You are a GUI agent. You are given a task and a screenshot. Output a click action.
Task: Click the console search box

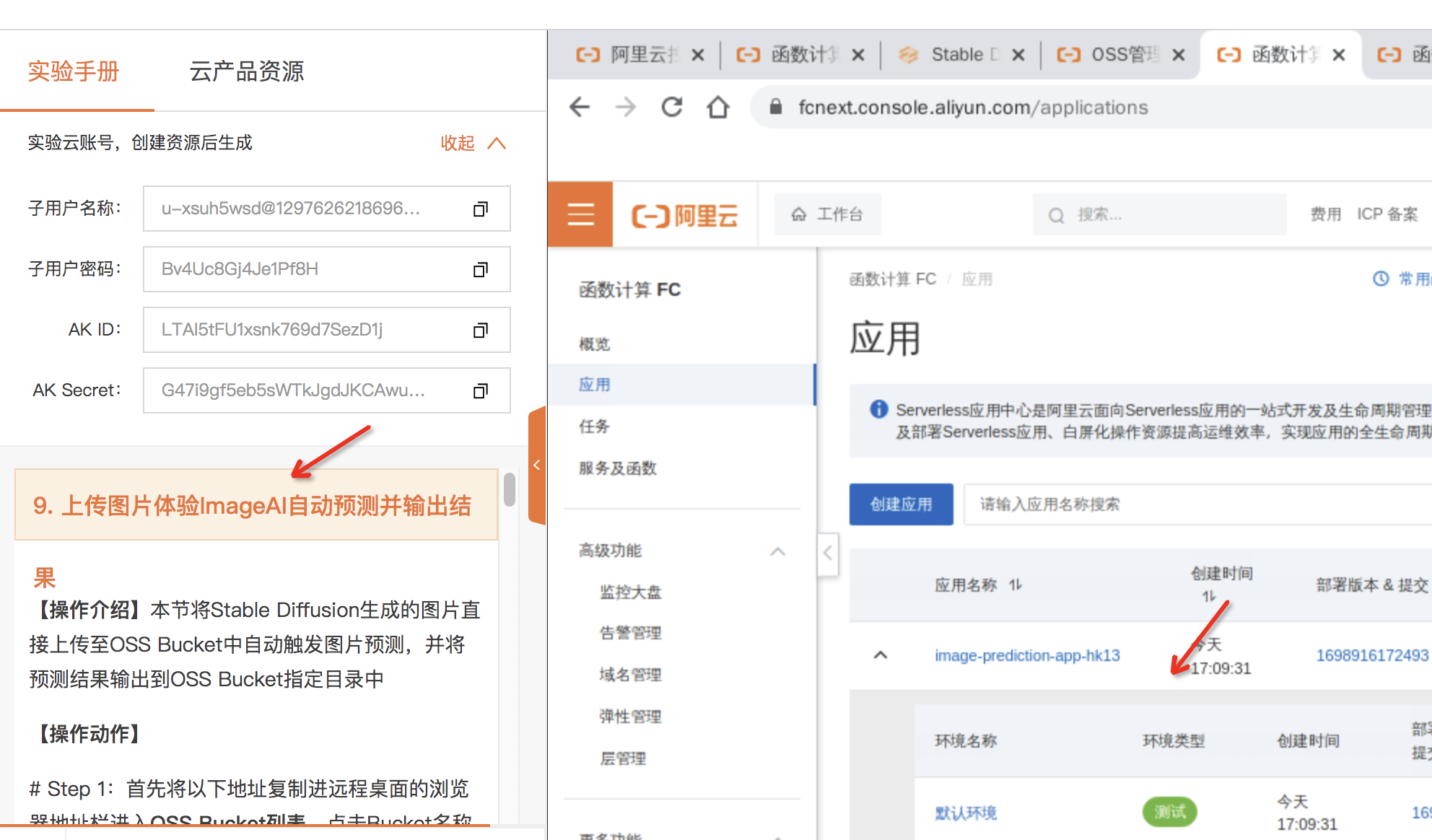click(1159, 214)
